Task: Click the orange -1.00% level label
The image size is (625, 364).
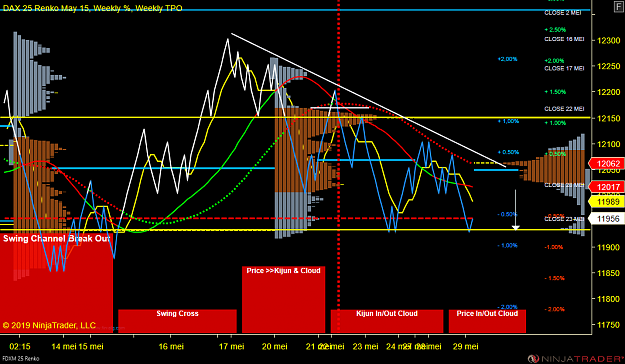Action: point(554,247)
